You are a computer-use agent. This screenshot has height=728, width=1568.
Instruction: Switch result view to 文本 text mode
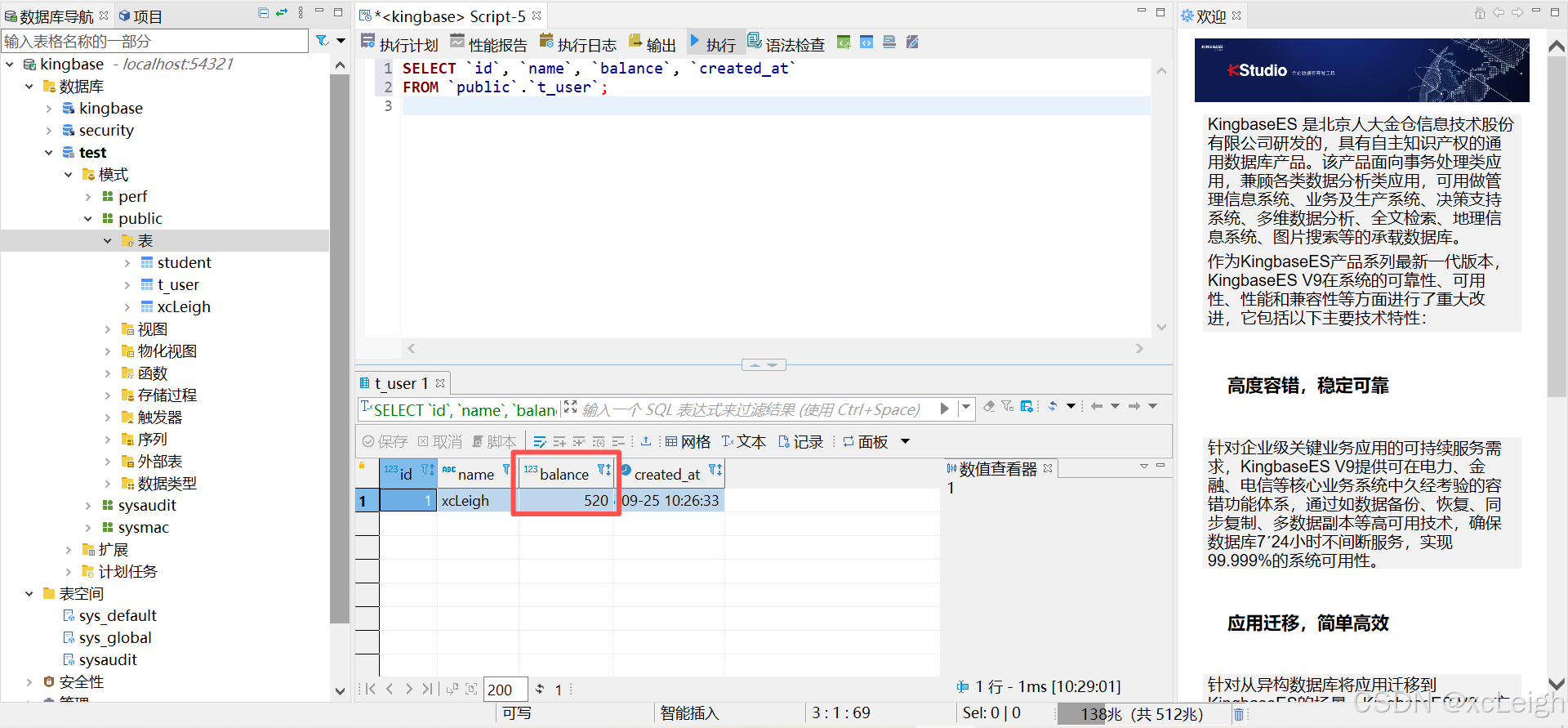pyautogui.click(x=743, y=441)
